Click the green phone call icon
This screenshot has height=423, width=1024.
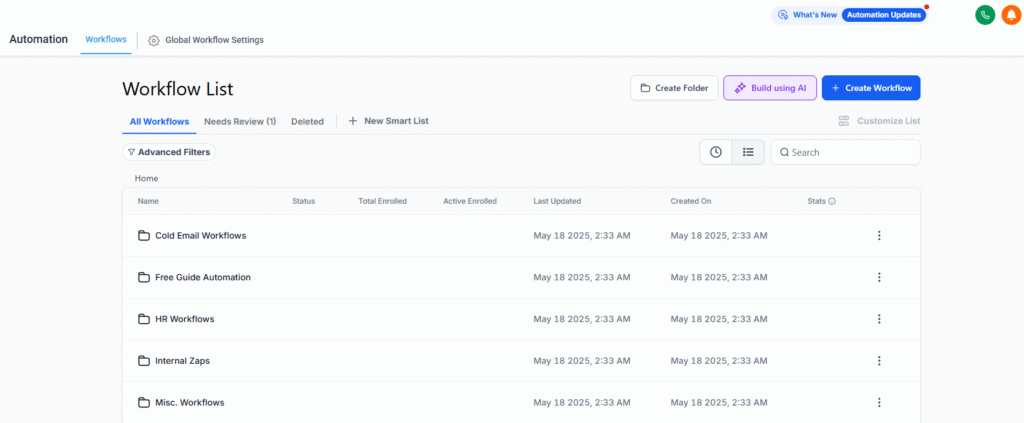[x=985, y=15]
